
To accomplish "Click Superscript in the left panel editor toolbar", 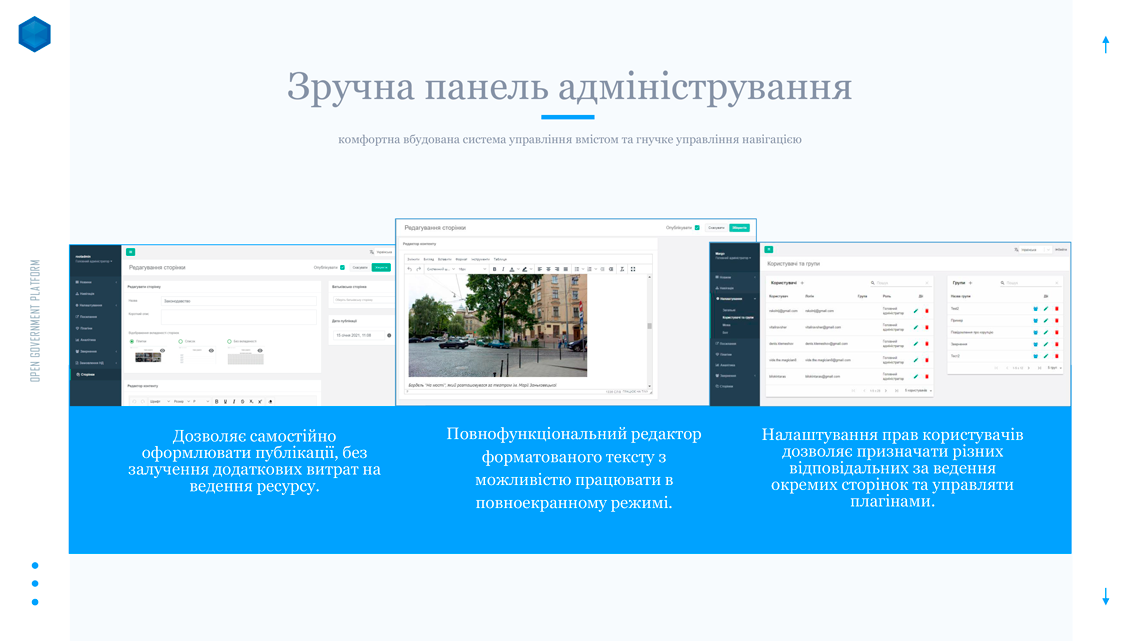I will tap(260, 401).
